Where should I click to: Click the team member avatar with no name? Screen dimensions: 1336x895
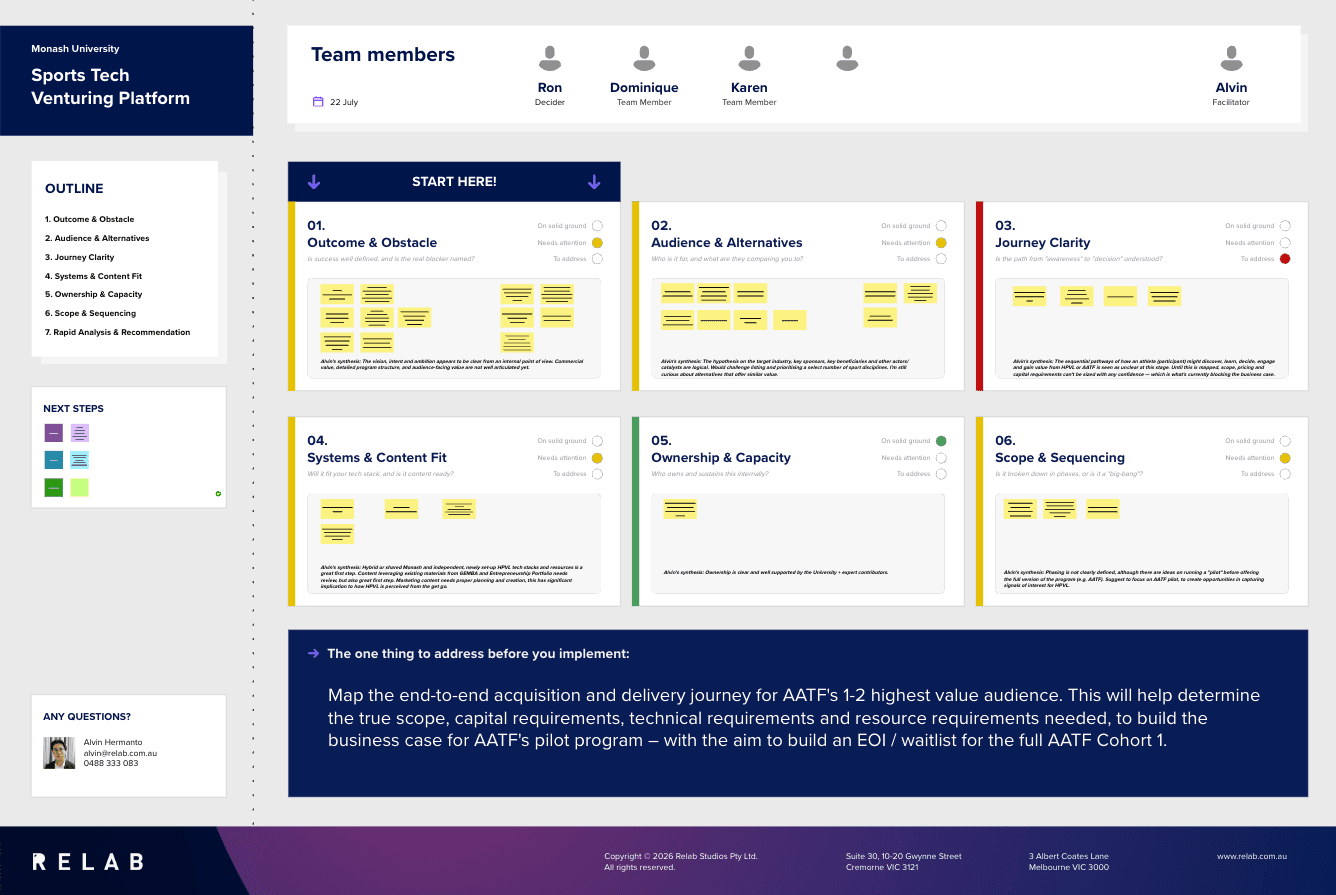click(x=847, y=59)
